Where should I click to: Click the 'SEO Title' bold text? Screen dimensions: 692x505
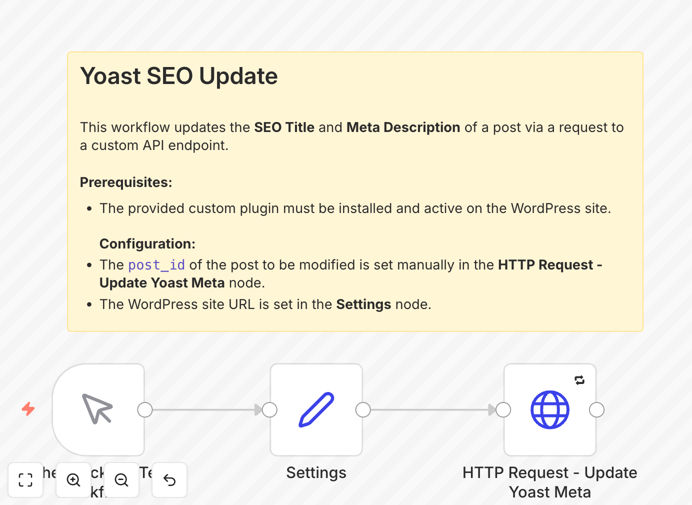click(x=284, y=127)
